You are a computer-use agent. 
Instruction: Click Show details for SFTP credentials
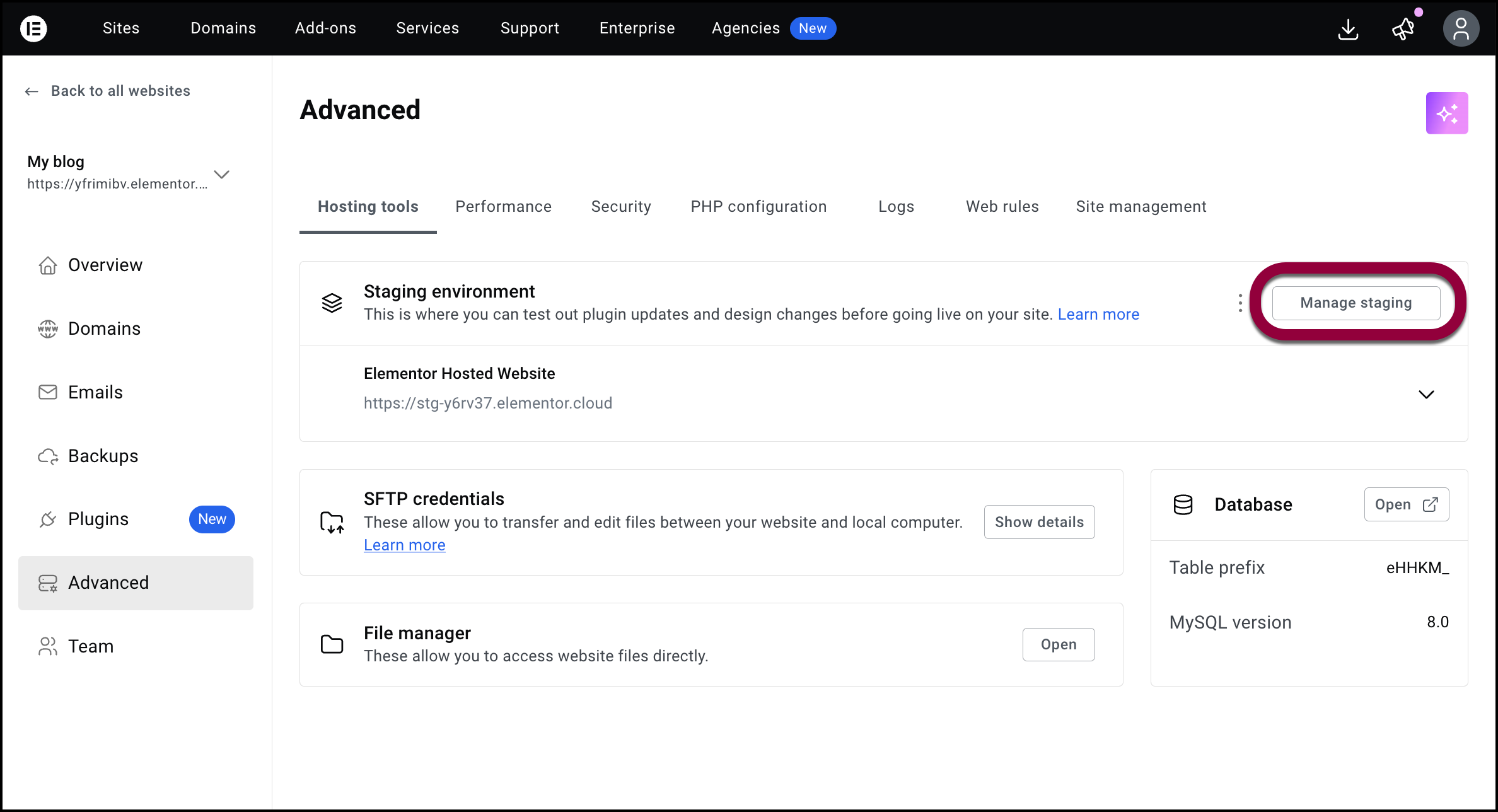[1039, 522]
